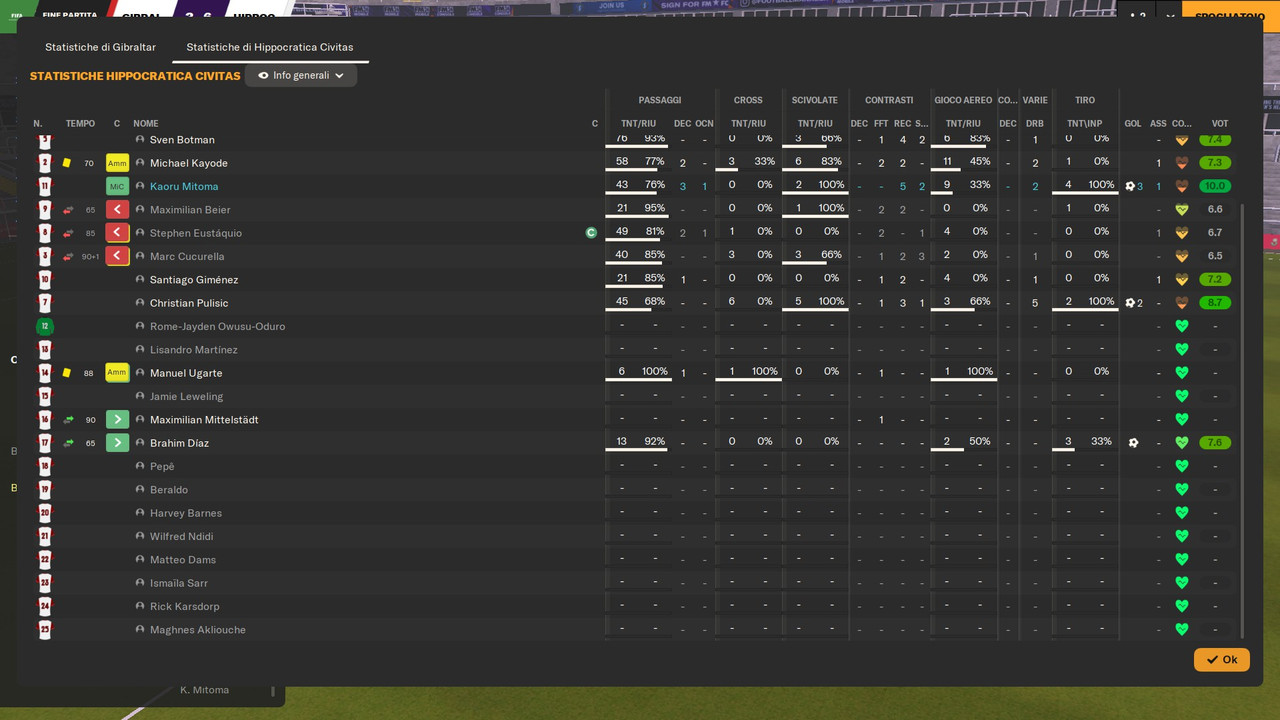Click the PASSAGGI column group header
Image resolution: width=1280 pixels, height=720 pixels.
(x=660, y=100)
